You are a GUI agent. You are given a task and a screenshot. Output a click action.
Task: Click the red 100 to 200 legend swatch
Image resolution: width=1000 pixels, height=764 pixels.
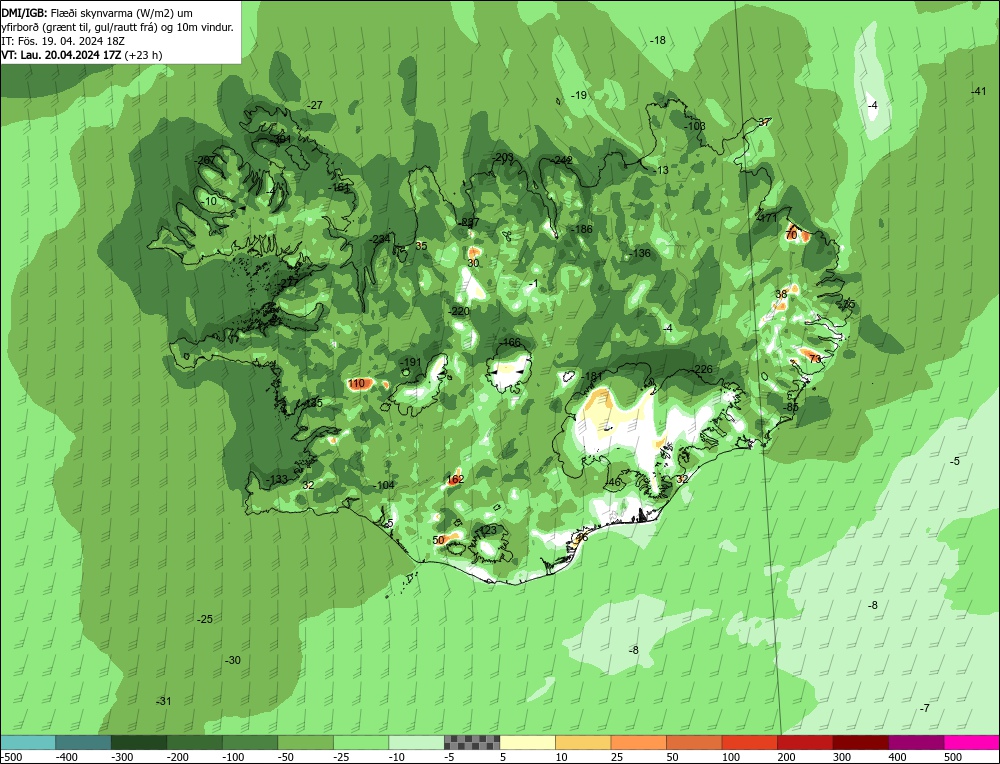tap(749, 742)
